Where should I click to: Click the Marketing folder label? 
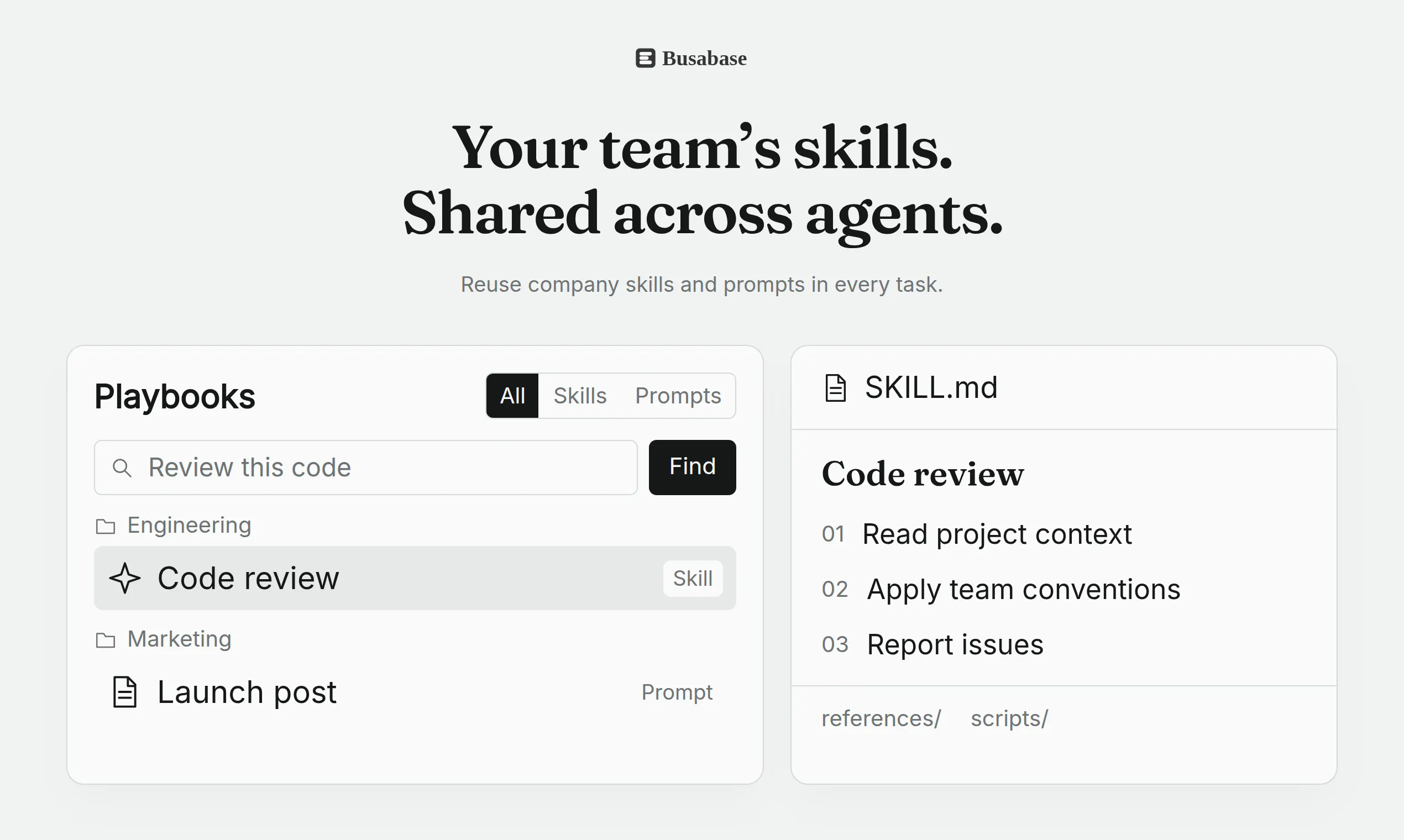[180, 639]
